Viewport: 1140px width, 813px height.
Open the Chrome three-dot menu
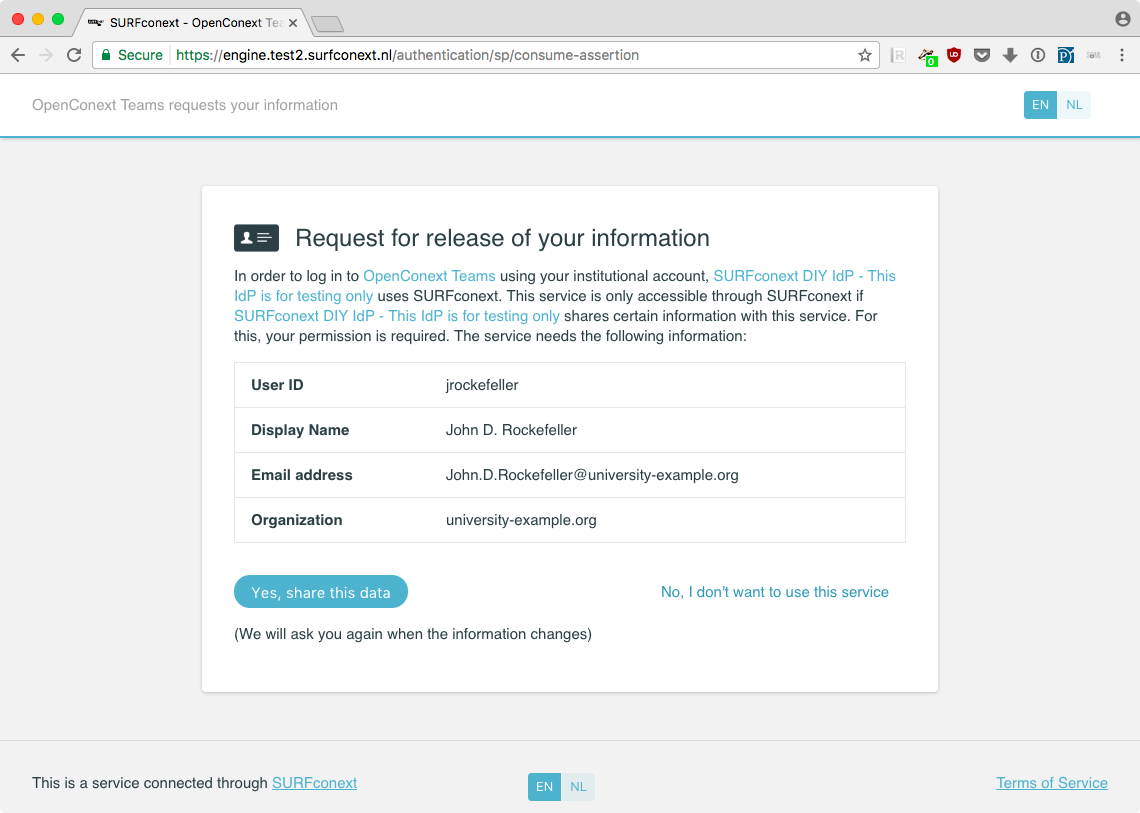point(1122,55)
